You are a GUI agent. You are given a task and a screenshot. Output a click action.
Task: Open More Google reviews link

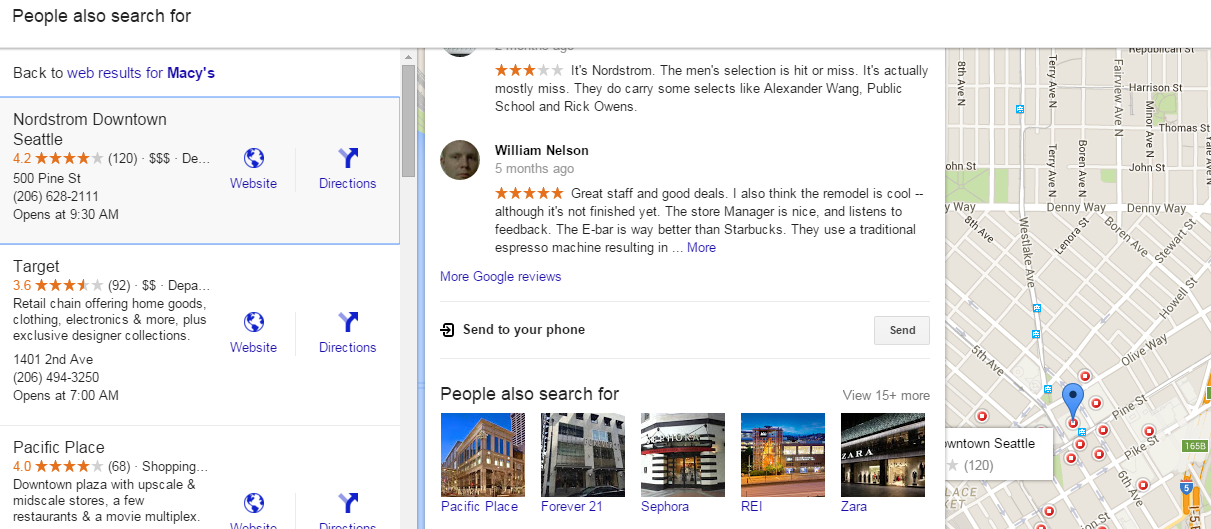click(500, 276)
